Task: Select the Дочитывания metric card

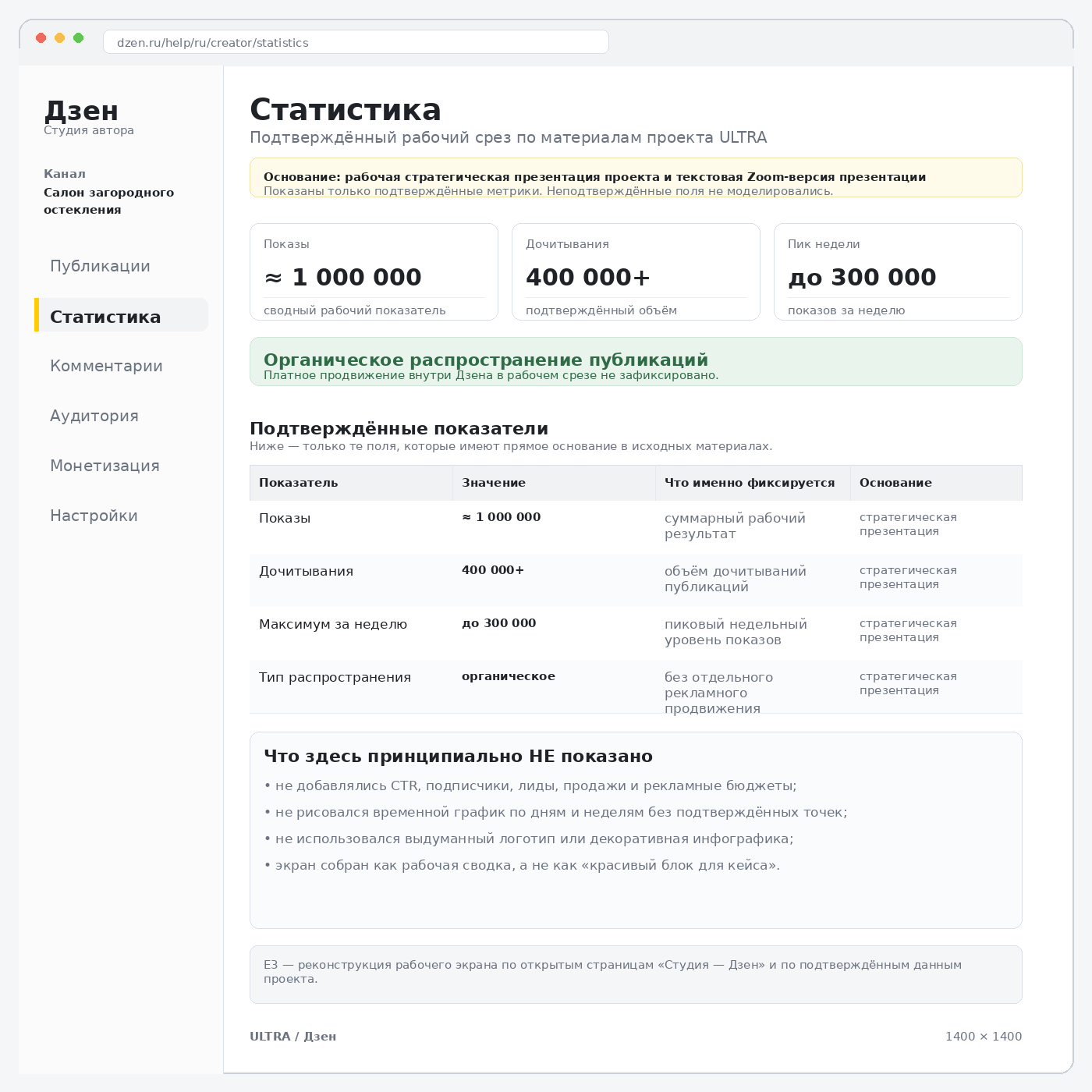Action: point(636,271)
